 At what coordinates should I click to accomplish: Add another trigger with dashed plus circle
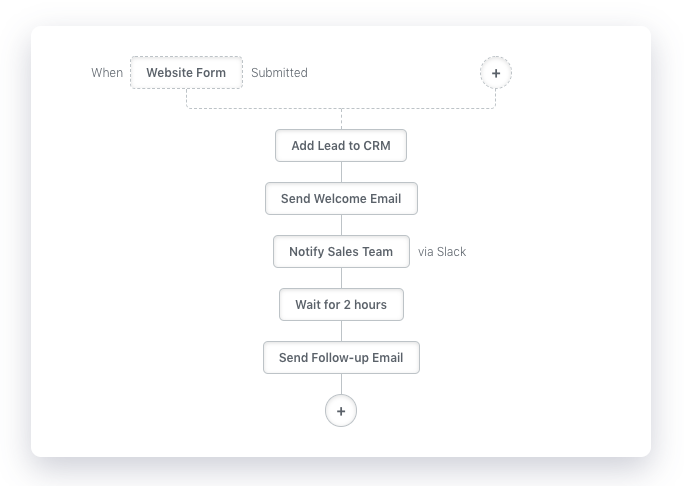[496, 73]
